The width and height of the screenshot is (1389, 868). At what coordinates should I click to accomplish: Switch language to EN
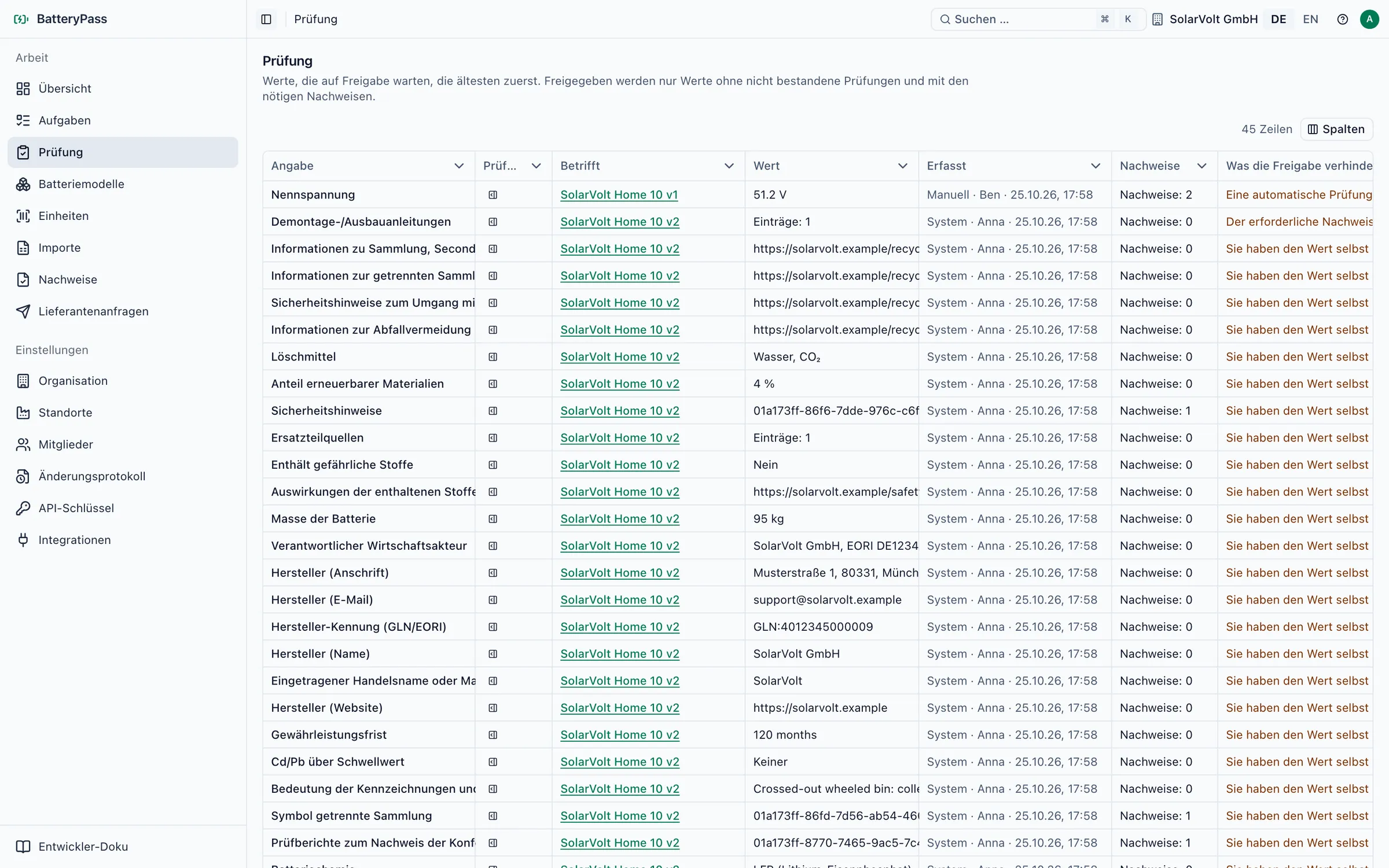click(1310, 19)
